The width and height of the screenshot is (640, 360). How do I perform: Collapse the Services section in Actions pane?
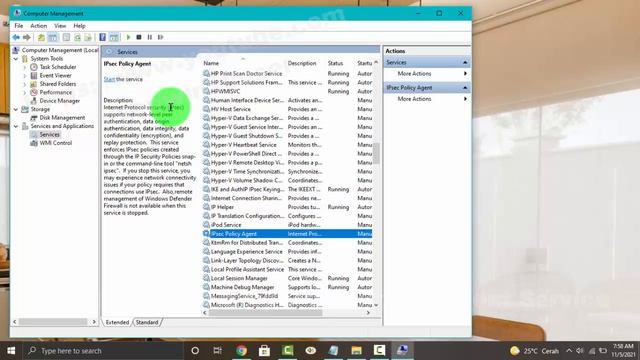465,62
